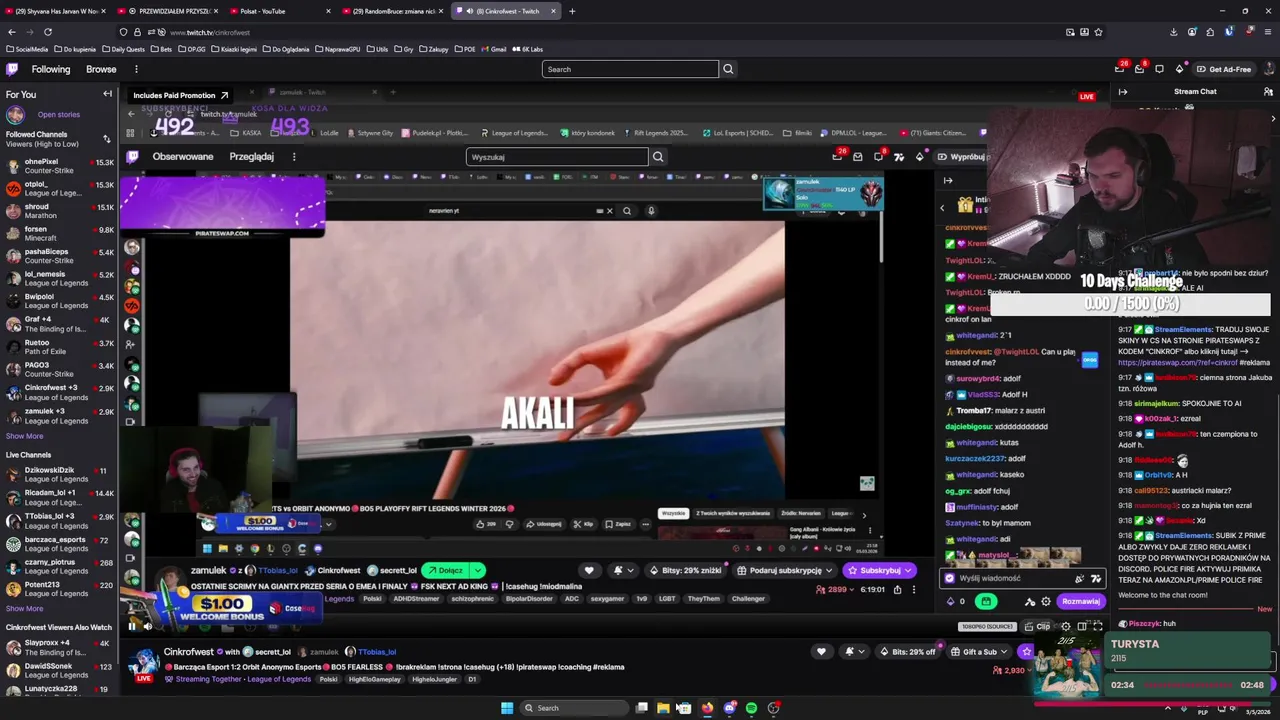Viewport: 1280px width, 720px height.
Task: Mute the stream volume speaker icon
Action: (148, 626)
